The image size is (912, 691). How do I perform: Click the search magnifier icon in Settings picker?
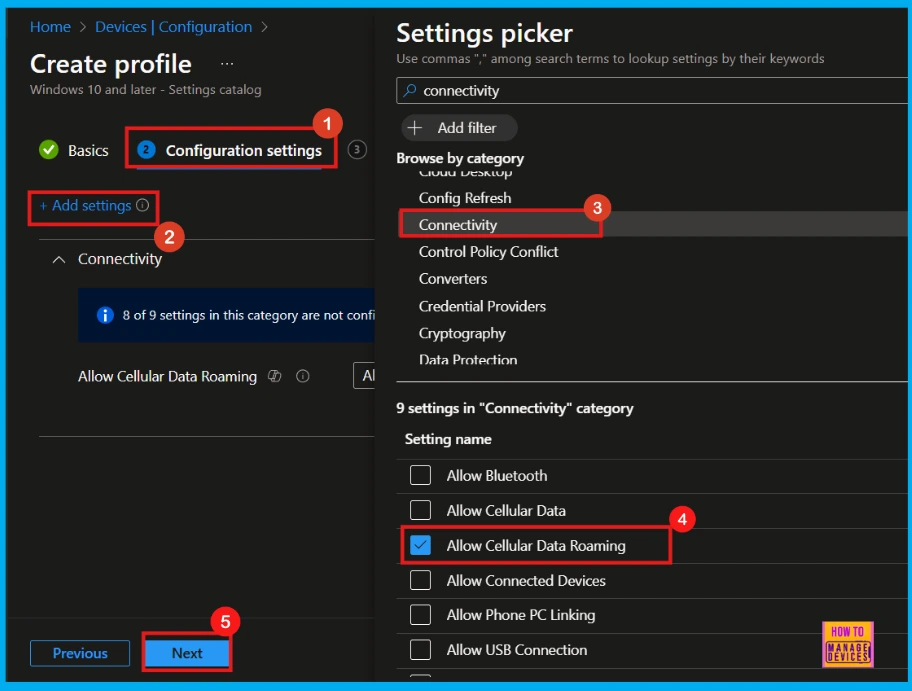coord(410,90)
